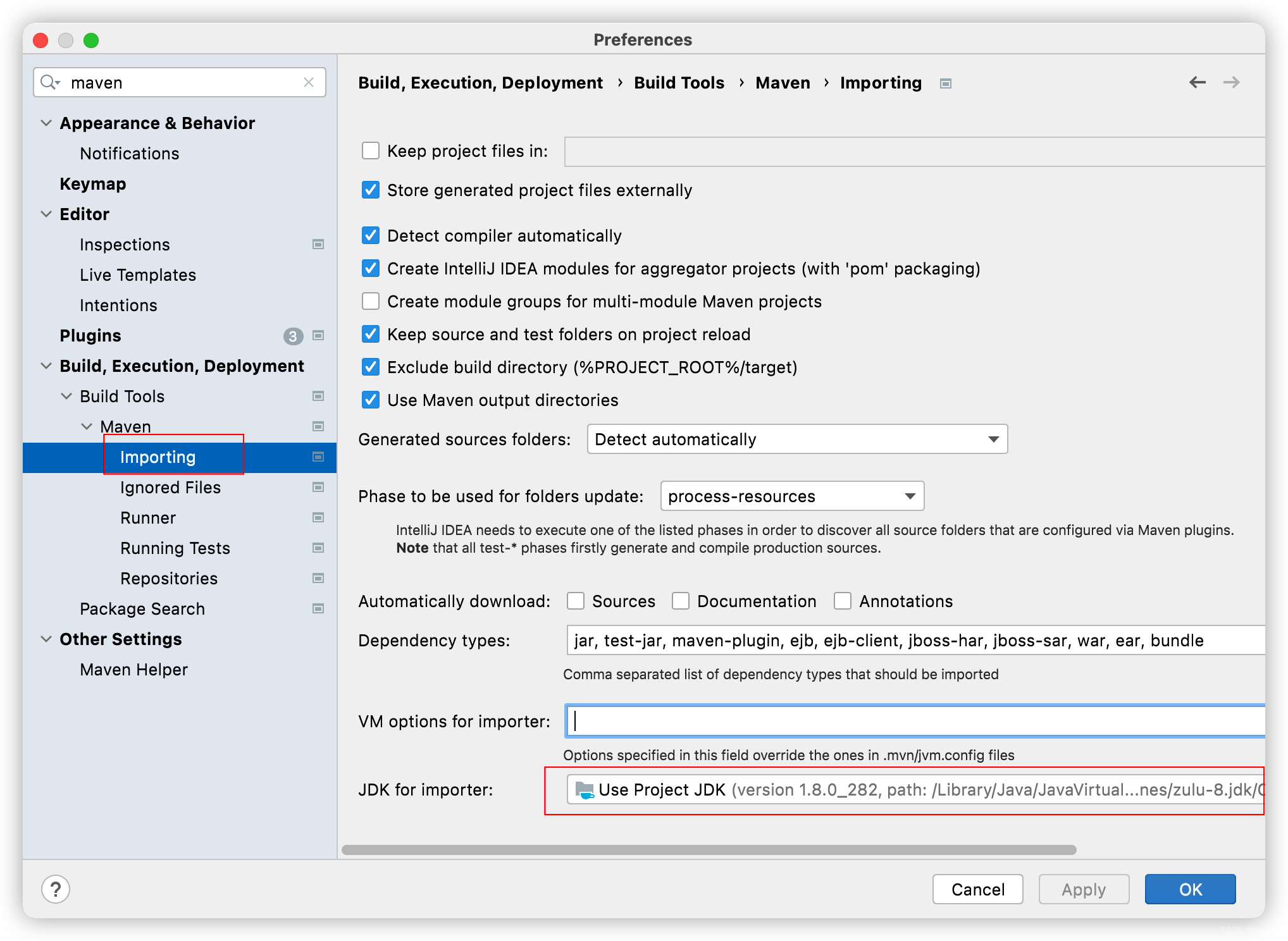This screenshot has height=941, width=1288.
Task: Open Keymap settings
Action: (x=93, y=183)
